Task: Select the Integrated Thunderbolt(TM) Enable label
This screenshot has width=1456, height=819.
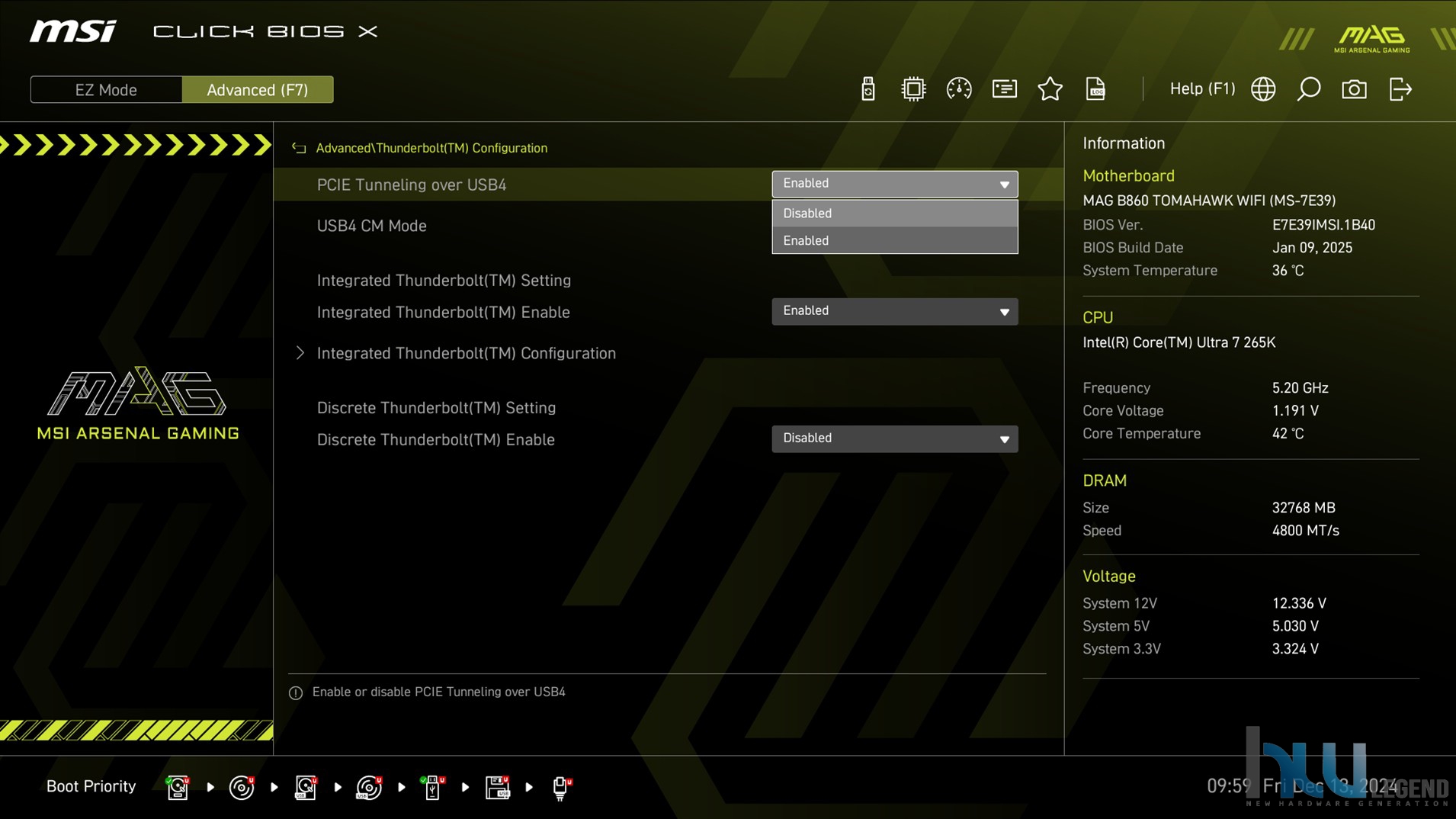Action: [x=443, y=313]
